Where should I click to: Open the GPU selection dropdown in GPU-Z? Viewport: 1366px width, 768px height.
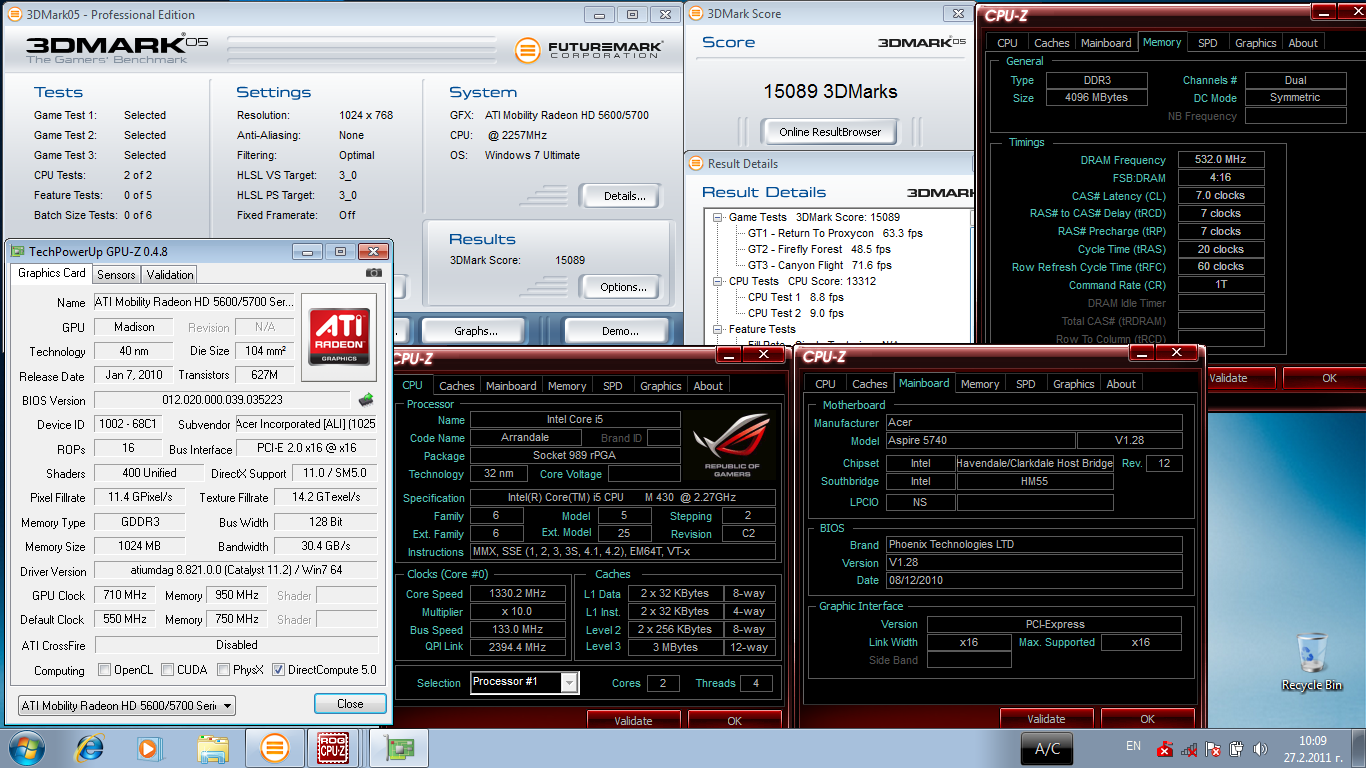[x=127, y=706]
